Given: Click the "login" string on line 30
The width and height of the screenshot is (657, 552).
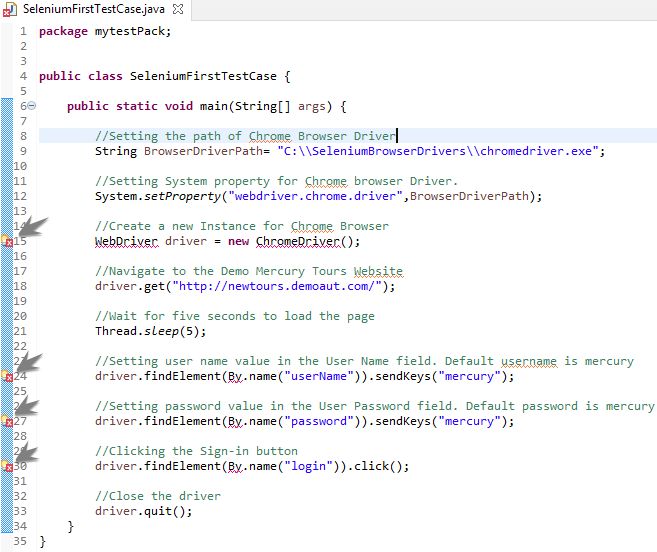Looking at the screenshot, I should [x=308, y=466].
